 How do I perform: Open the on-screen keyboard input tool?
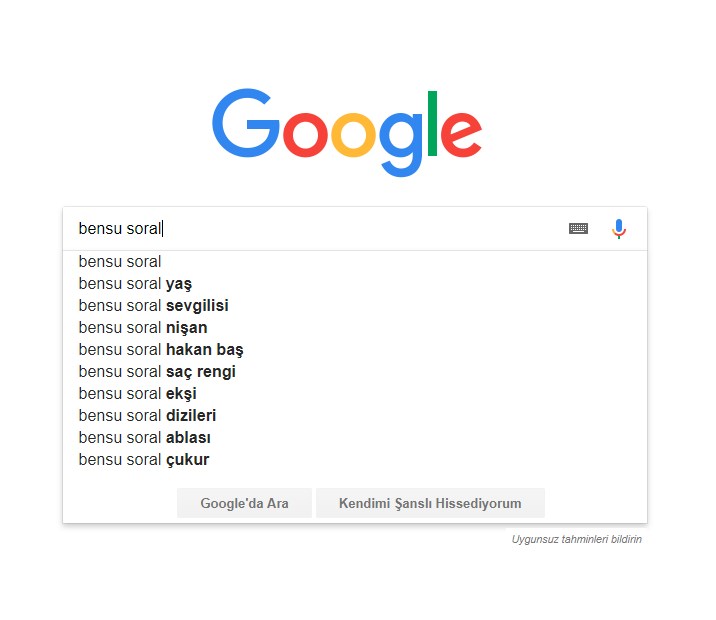coord(578,229)
